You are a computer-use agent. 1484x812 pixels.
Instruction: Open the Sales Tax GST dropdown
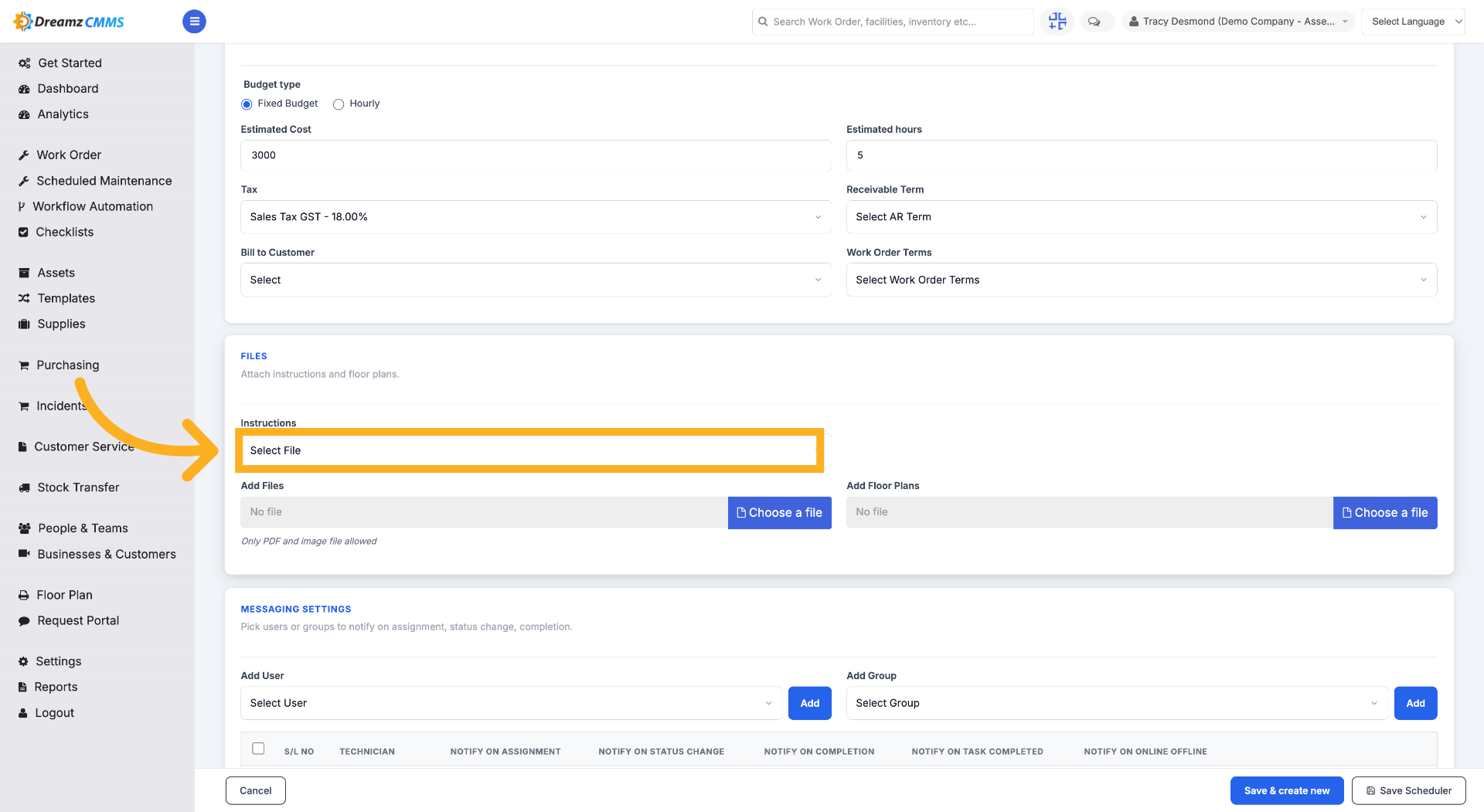click(536, 217)
